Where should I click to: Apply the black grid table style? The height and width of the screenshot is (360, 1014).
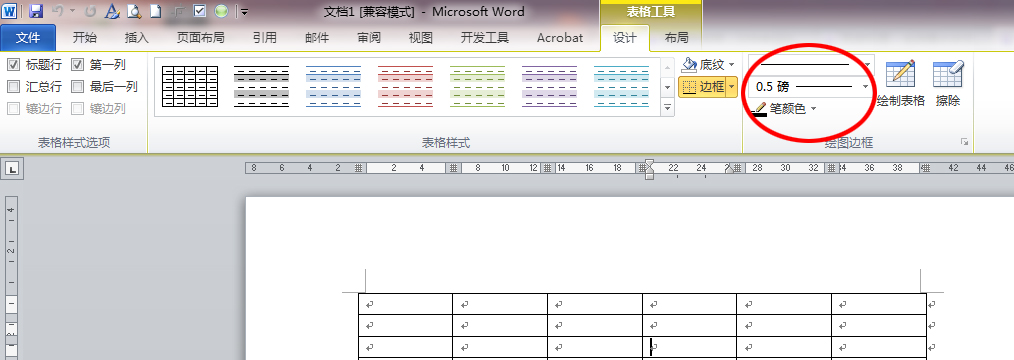[x=189, y=86]
